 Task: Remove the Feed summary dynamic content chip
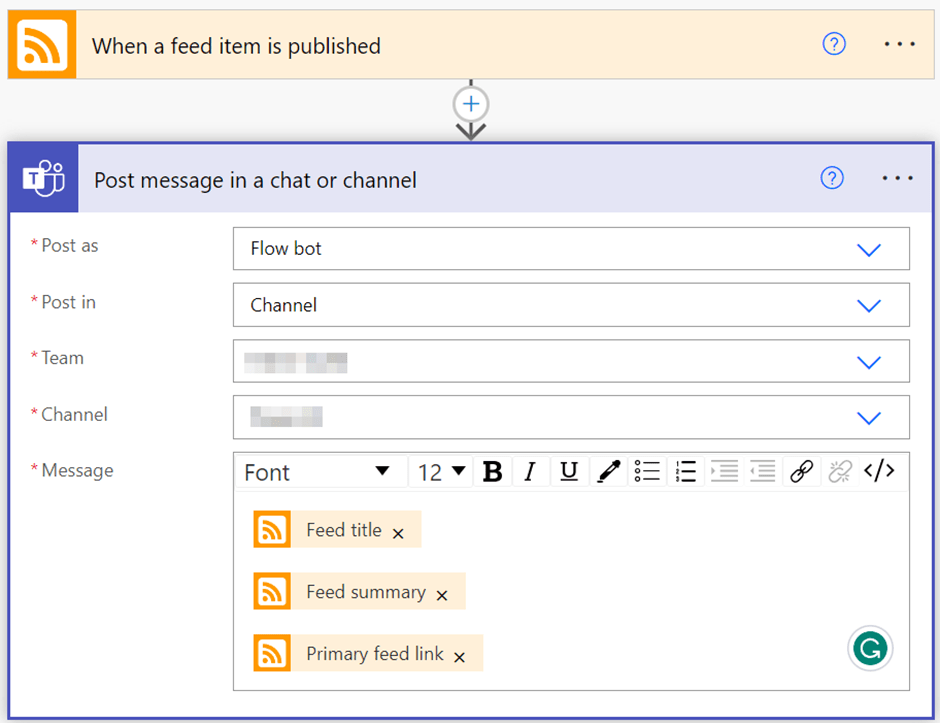441,594
